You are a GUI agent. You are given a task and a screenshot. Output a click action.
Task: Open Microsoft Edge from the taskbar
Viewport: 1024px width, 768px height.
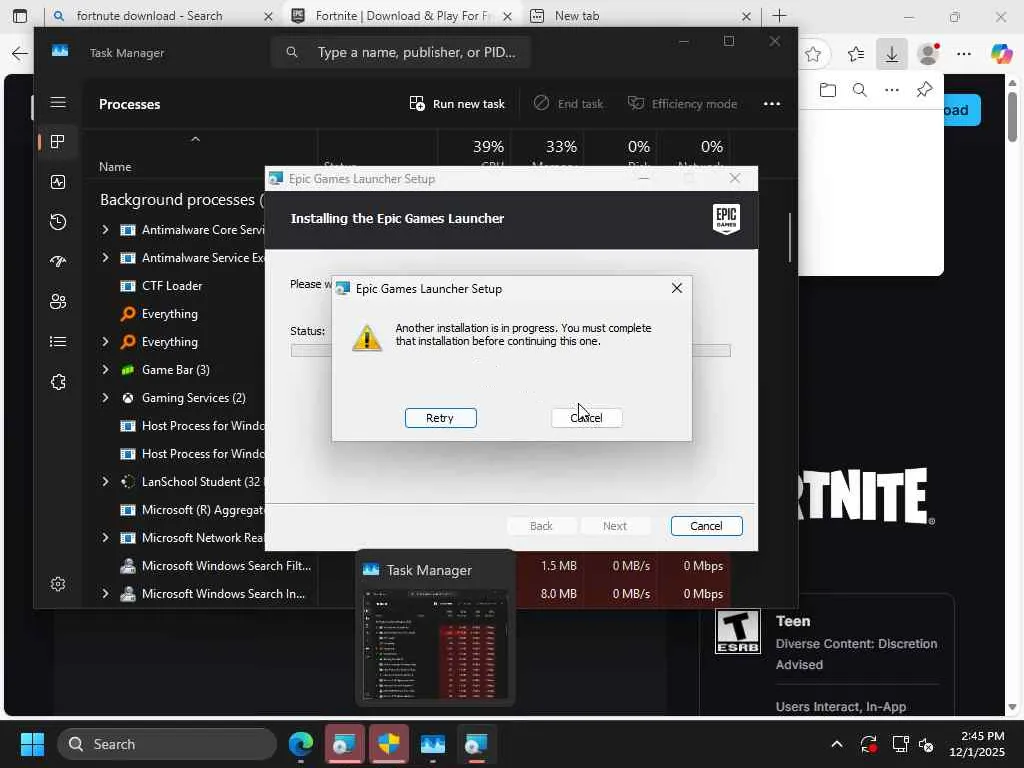(x=300, y=744)
